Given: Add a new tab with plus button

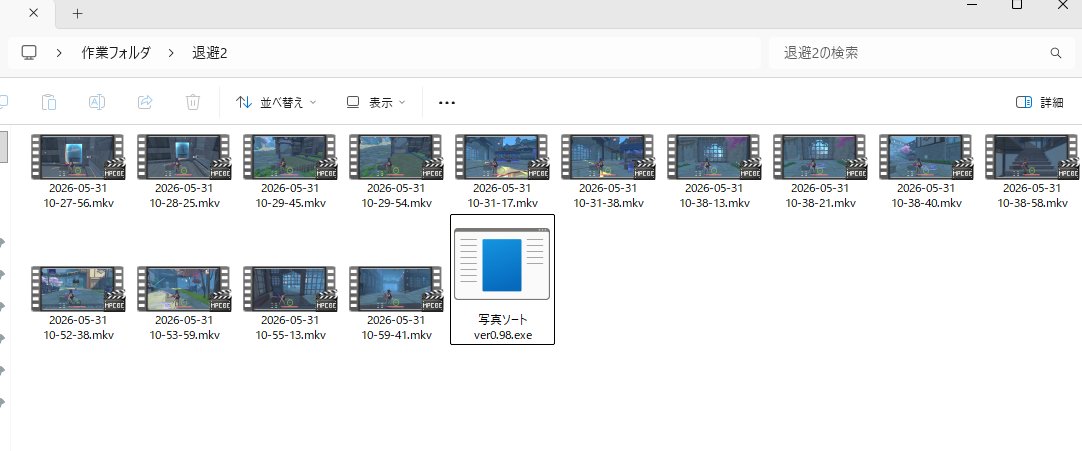Looking at the screenshot, I should click(77, 13).
